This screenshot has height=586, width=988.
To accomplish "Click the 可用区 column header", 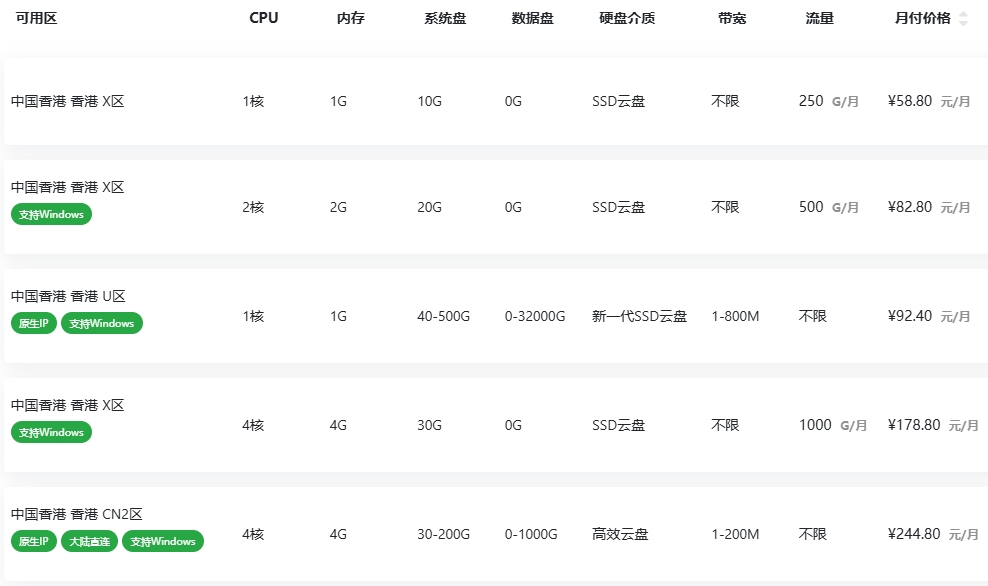I will (x=37, y=18).
